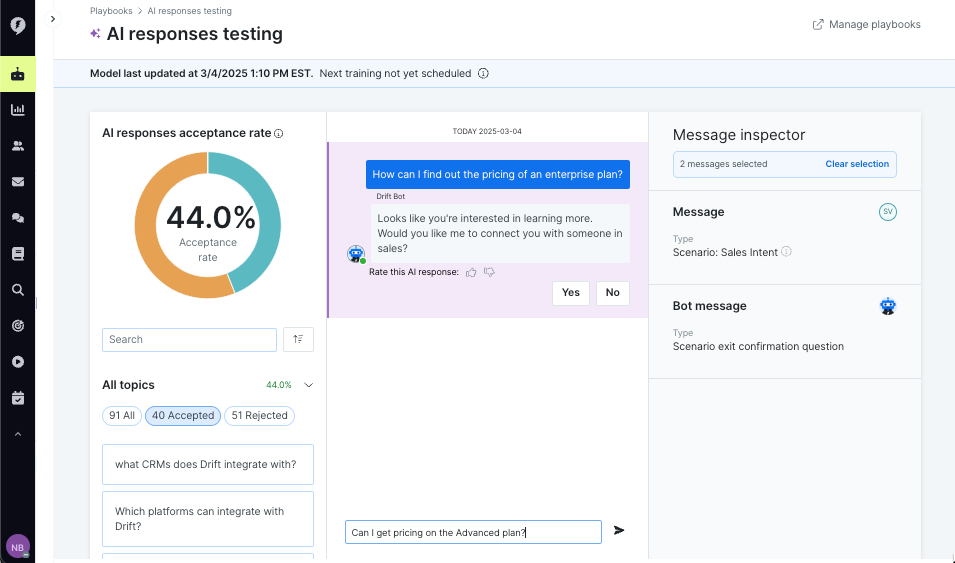This screenshot has height=563, width=955.
Task: Select 'what CRMs does Drift integrate with?' question
Action: click(208, 464)
